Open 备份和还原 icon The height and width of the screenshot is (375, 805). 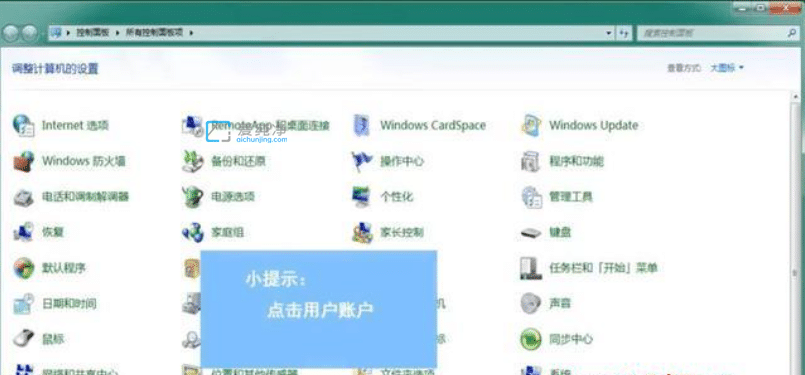tap(193, 161)
